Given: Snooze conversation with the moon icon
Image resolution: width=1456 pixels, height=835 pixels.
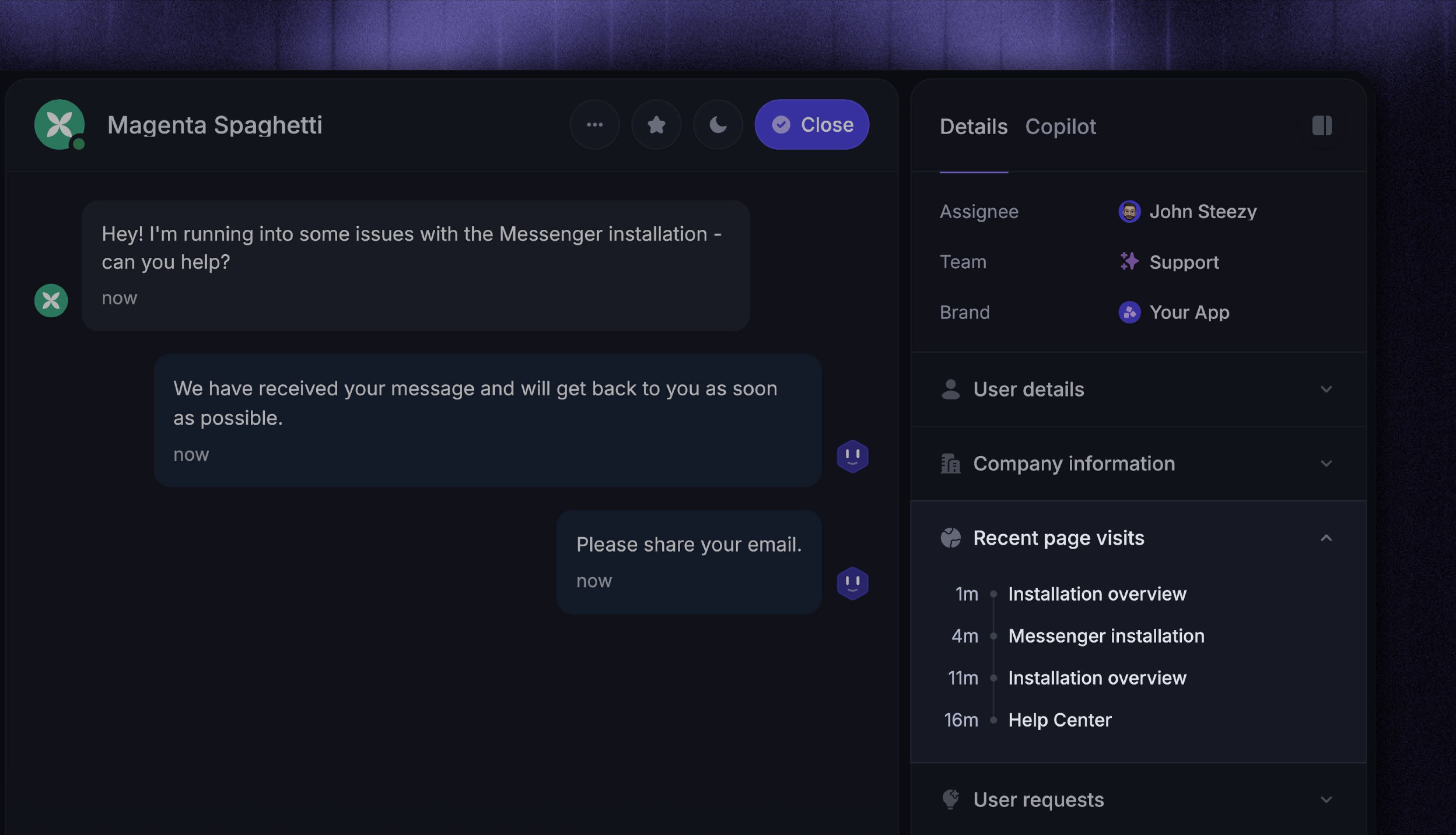Looking at the screenshot, I should tap(717, 124).
